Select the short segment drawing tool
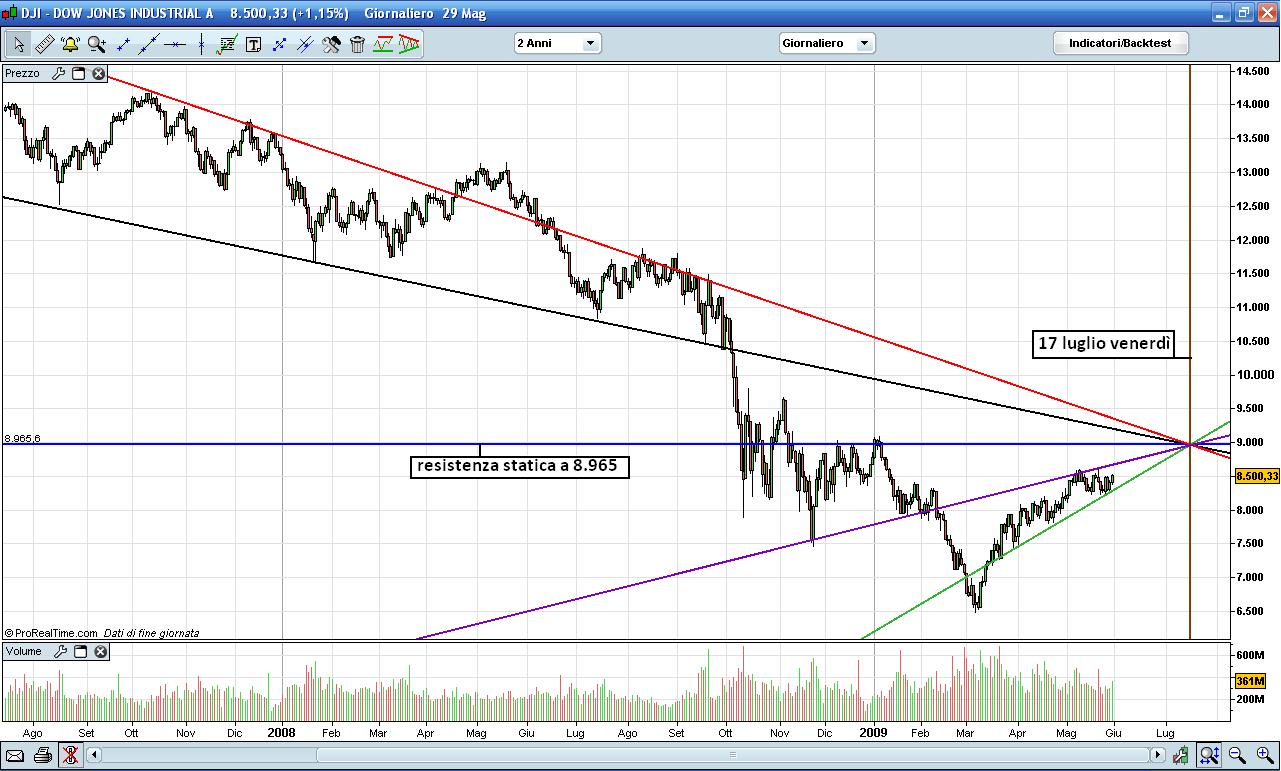Viewport: 1281px width, 771px height. click(x=124, y=44)
